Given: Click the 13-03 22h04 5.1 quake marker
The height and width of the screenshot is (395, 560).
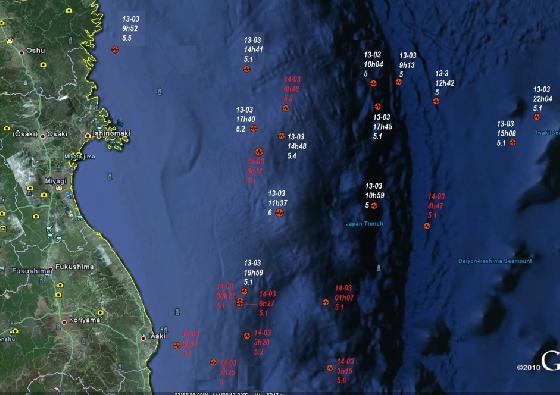Looking at the screenshot, I should click(x=537, y=117).
